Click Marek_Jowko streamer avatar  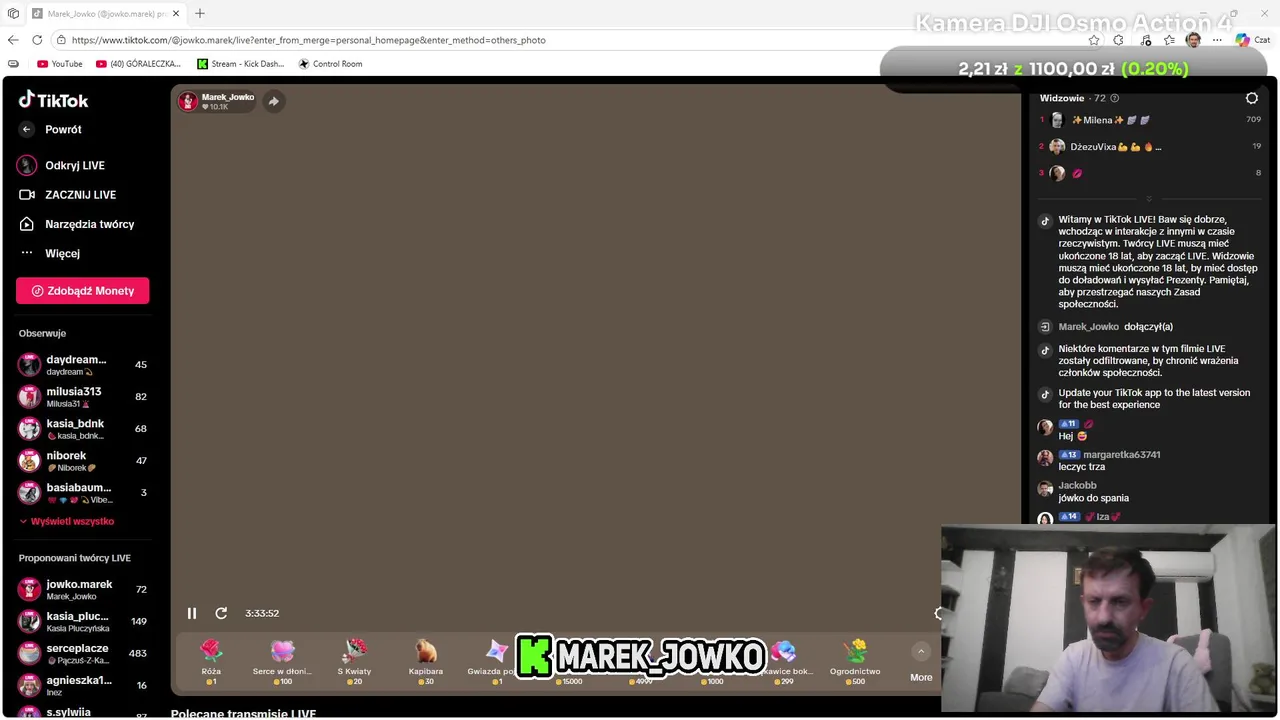pos(188,101)
